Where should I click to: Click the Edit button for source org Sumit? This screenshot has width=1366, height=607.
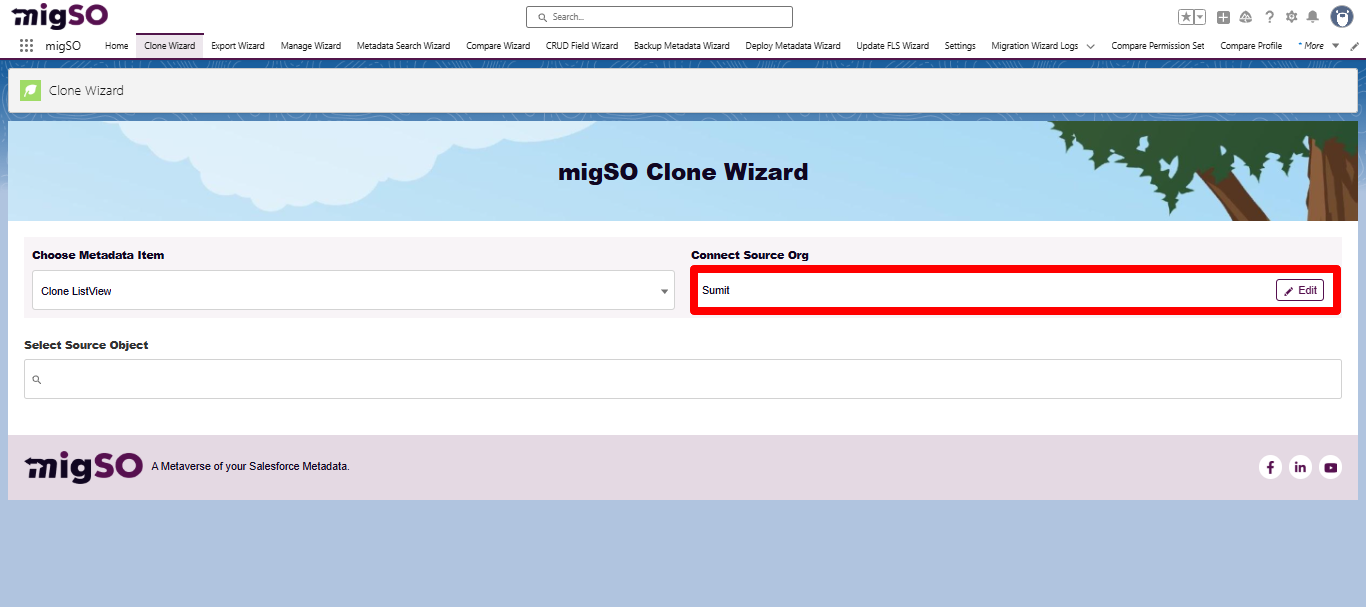coord(1299,290)
